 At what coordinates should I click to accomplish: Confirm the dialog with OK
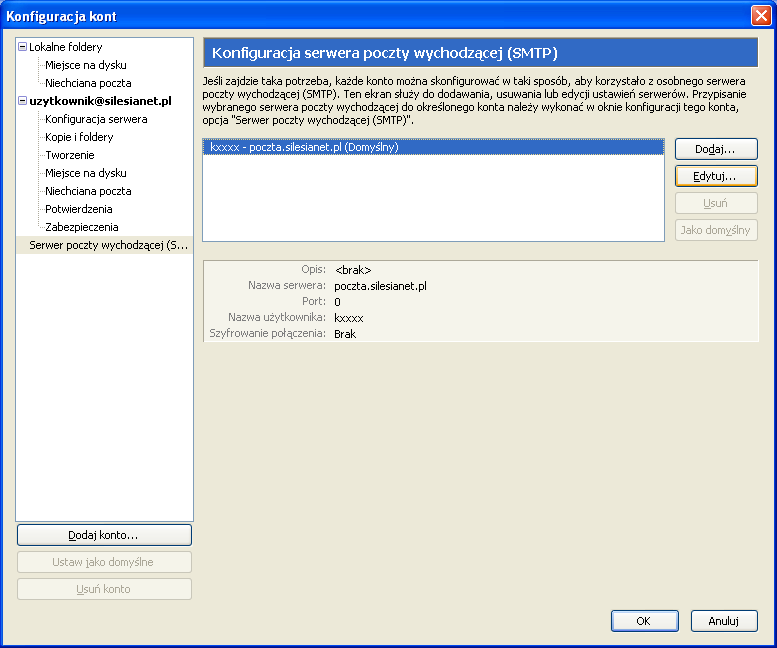pos(644,621)
